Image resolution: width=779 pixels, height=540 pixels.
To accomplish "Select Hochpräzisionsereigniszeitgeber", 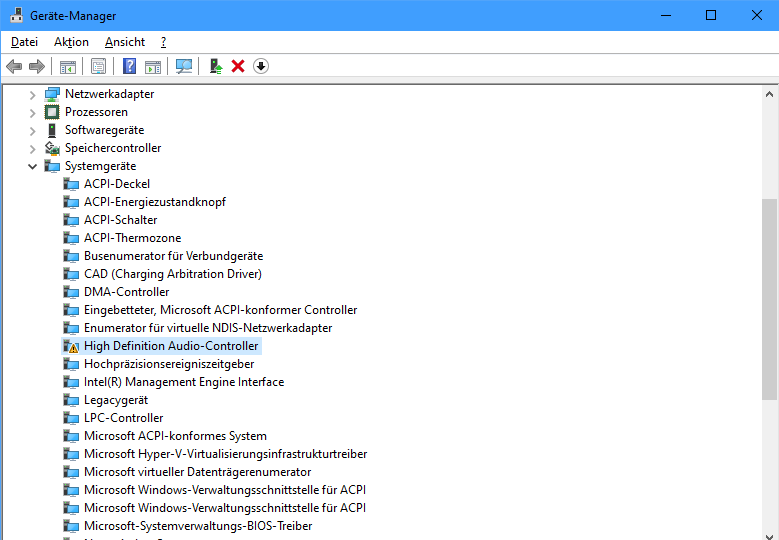I will point(169,364).
